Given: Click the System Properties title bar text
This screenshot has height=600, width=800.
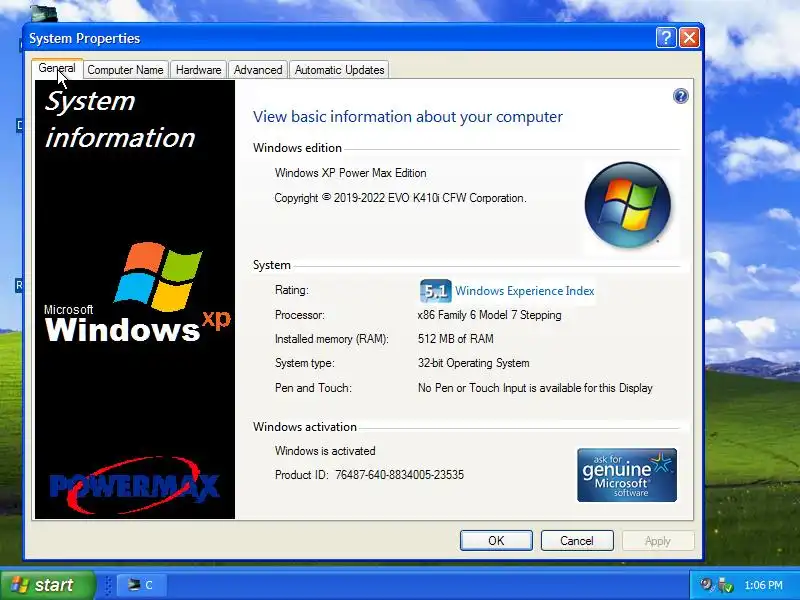Looking at the screenshot, I should pyautogui.click(x=85, y=39).
